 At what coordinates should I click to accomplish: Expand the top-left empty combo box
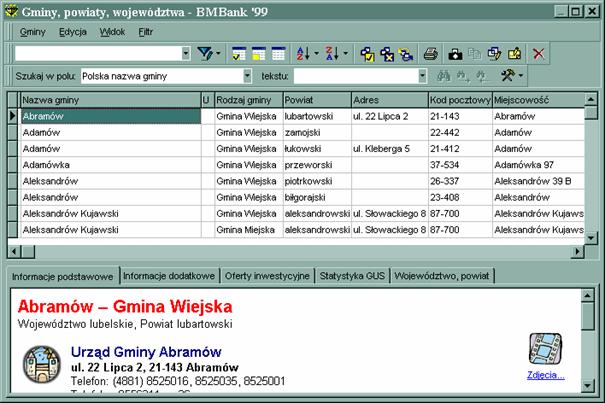click(186, 54)
